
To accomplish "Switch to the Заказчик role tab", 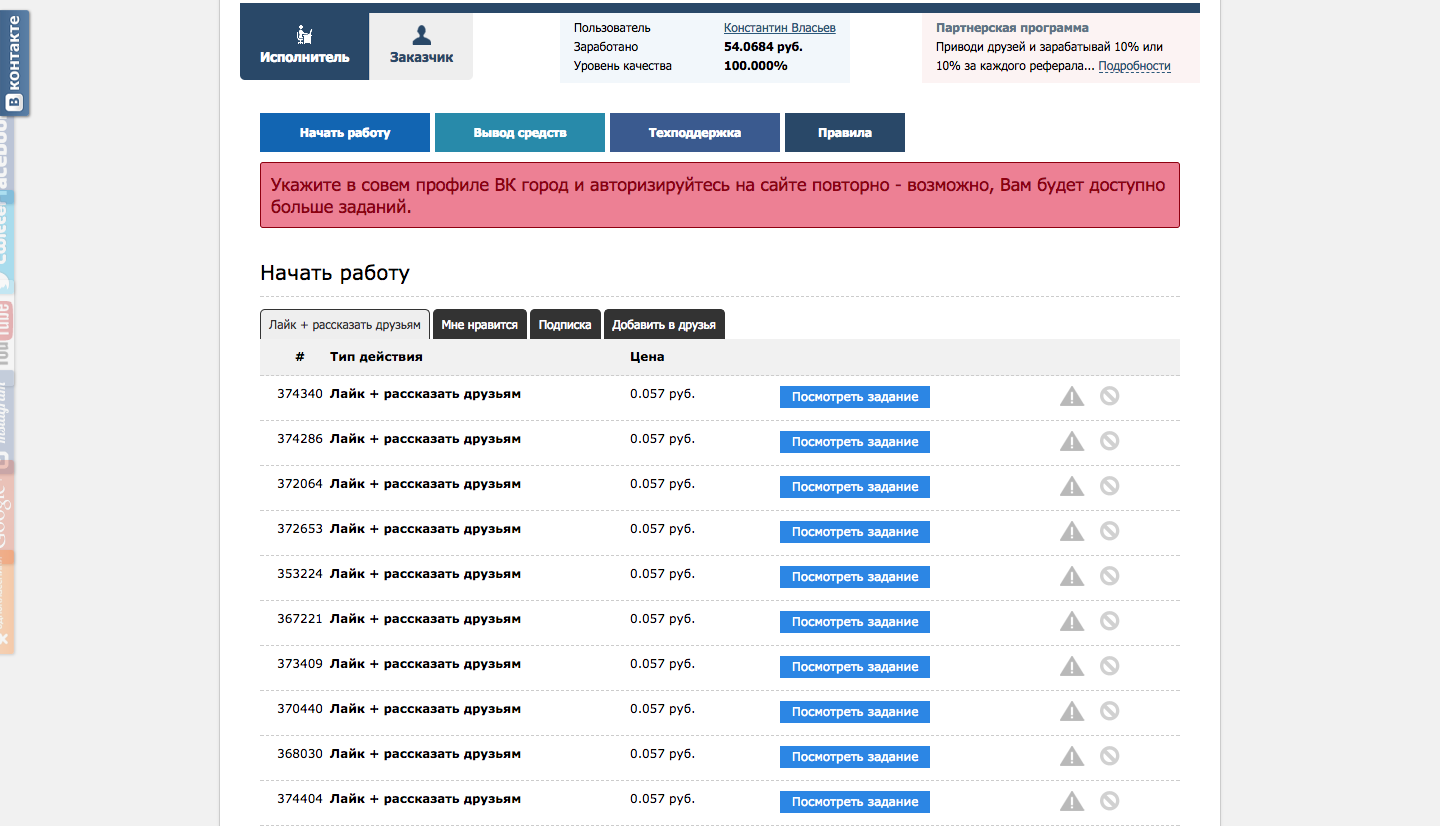I will coord(421,46).
